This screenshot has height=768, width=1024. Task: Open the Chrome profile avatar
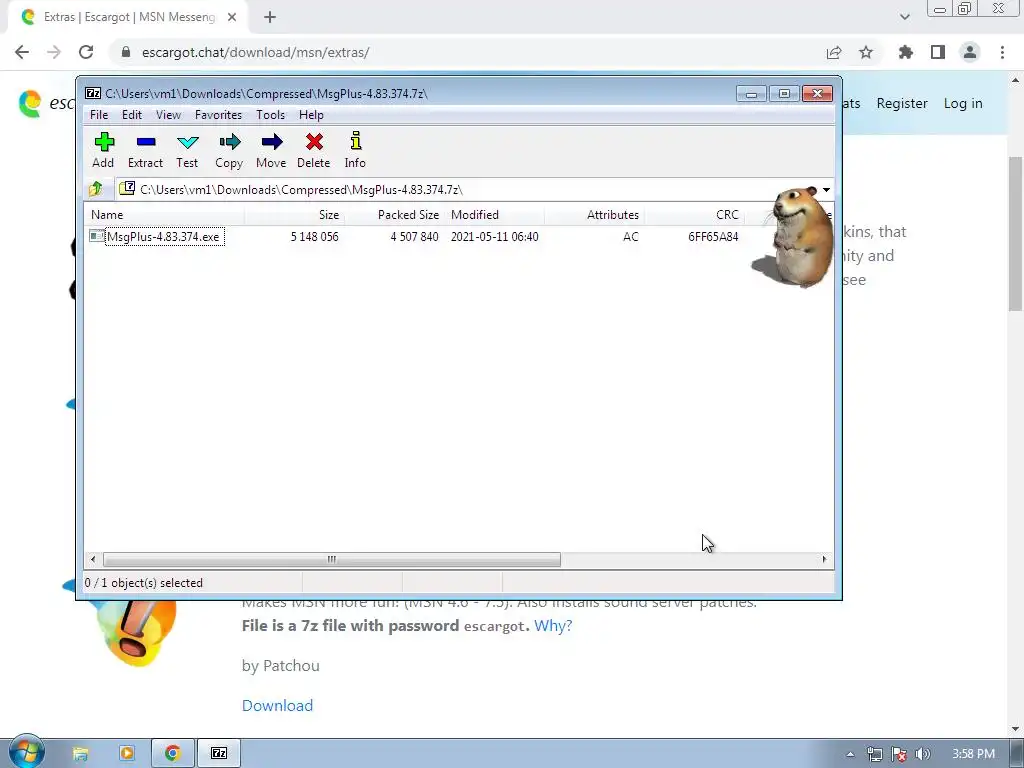(x=970, y=52)
